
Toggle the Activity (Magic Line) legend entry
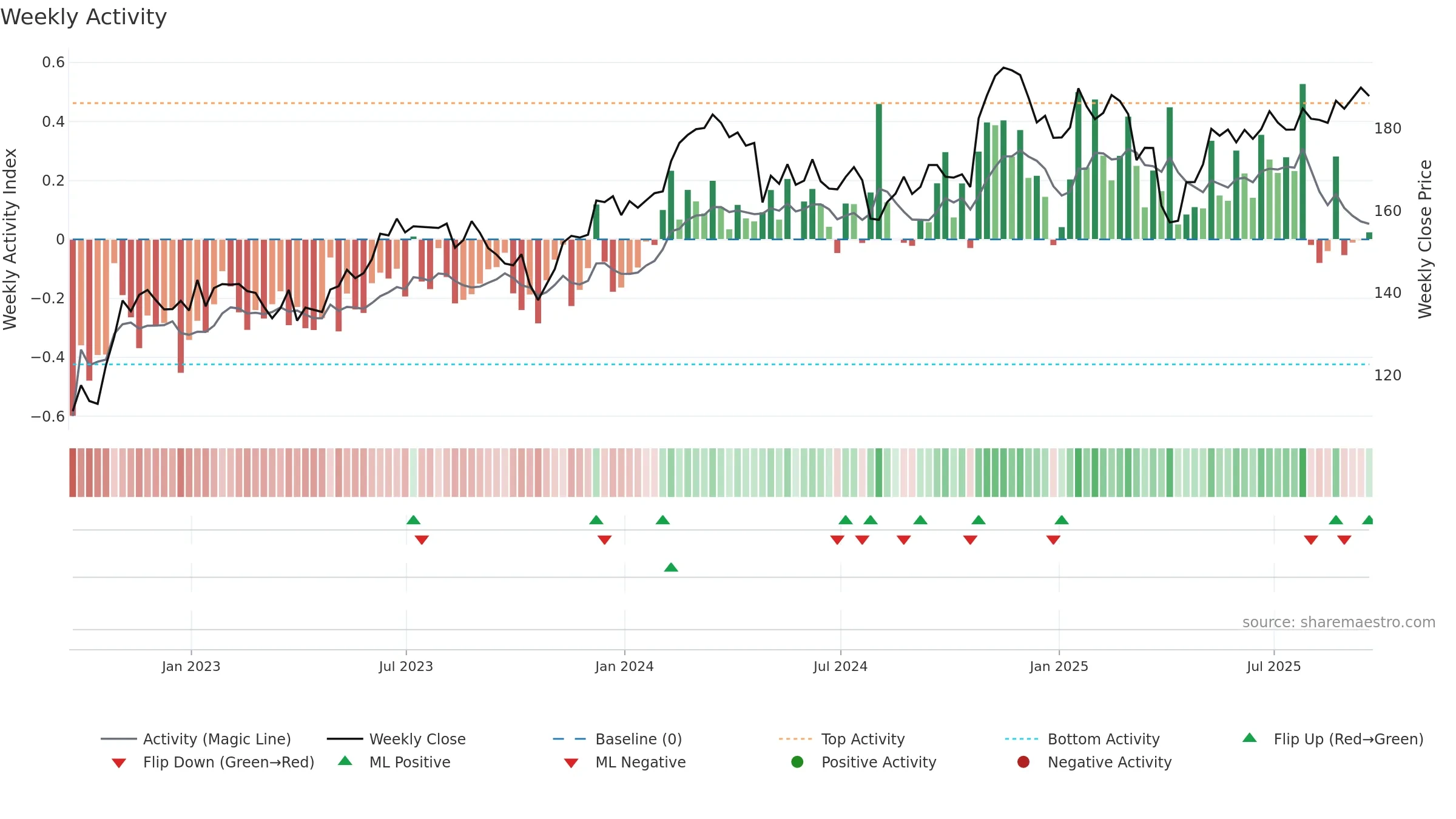[196, 739]
